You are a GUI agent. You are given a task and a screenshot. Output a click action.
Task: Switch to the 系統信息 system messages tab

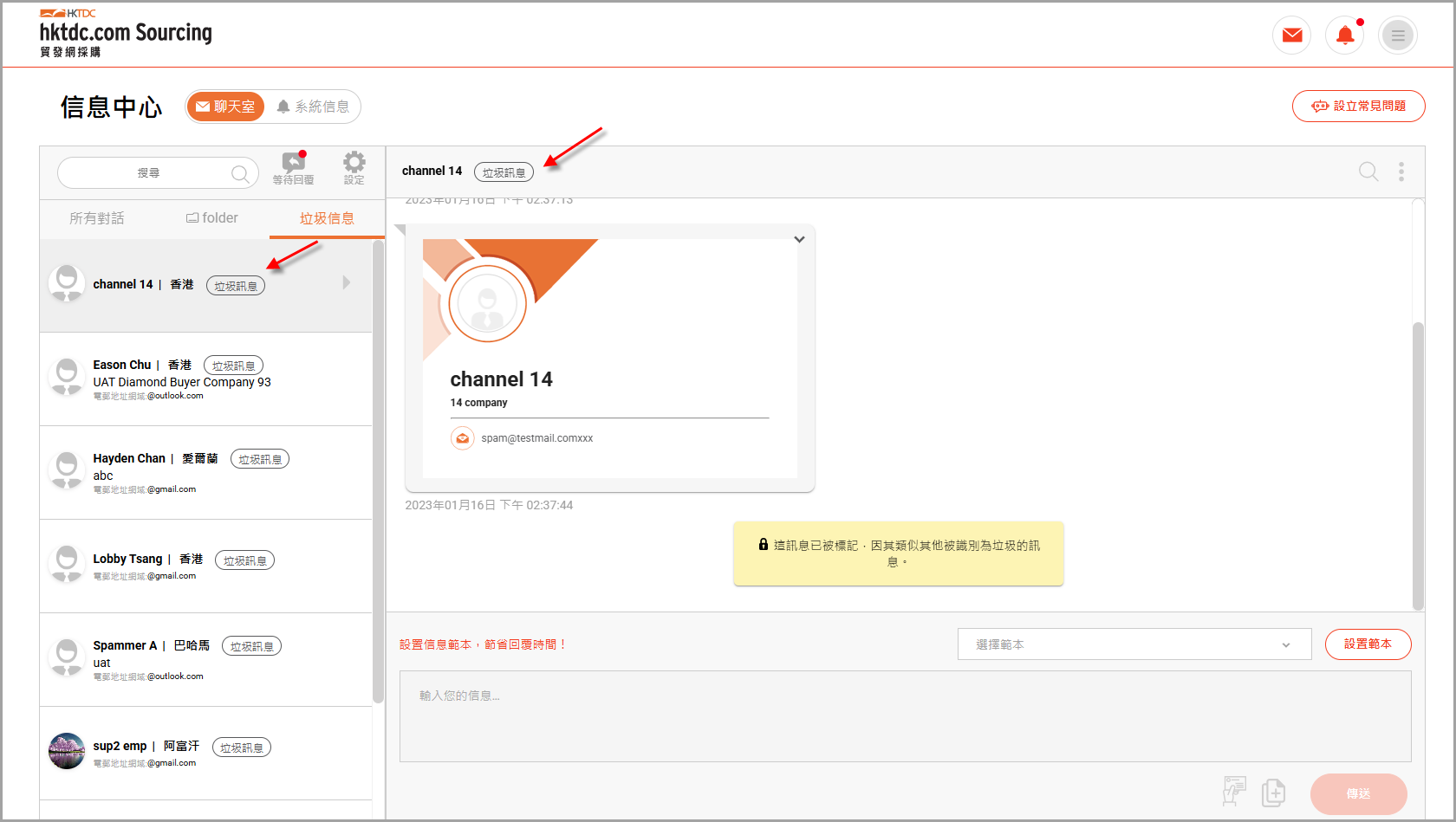(x=313, y=107)
